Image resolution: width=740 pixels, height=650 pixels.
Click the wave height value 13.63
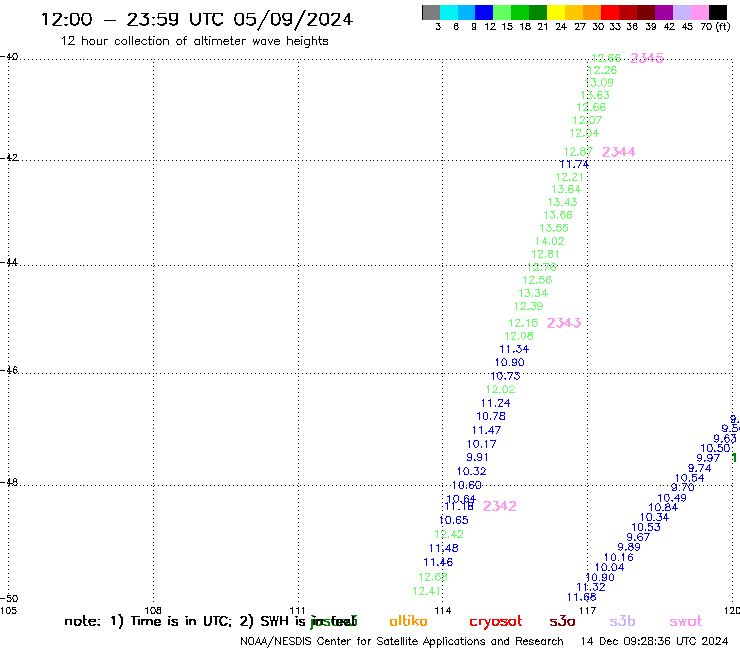tap(595, 95)
